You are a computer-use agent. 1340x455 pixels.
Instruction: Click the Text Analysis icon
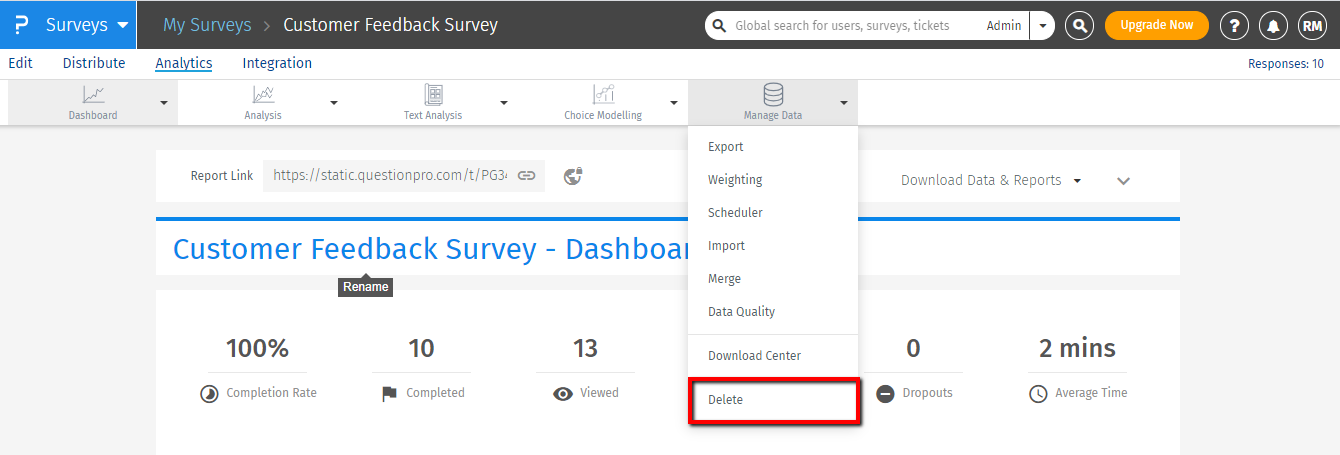coord(433,95)
